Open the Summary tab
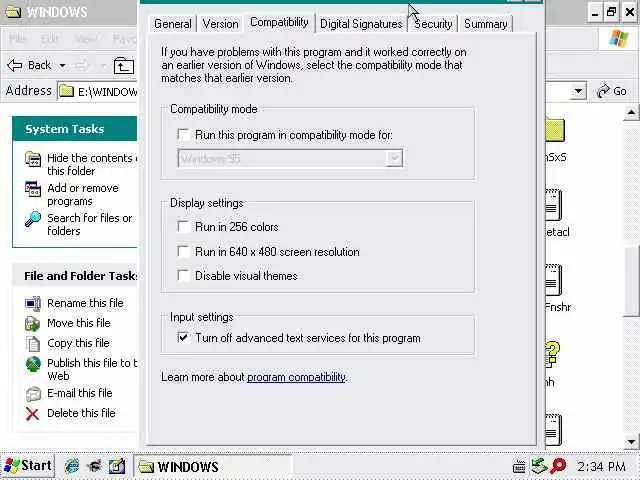 click(485, 24)
